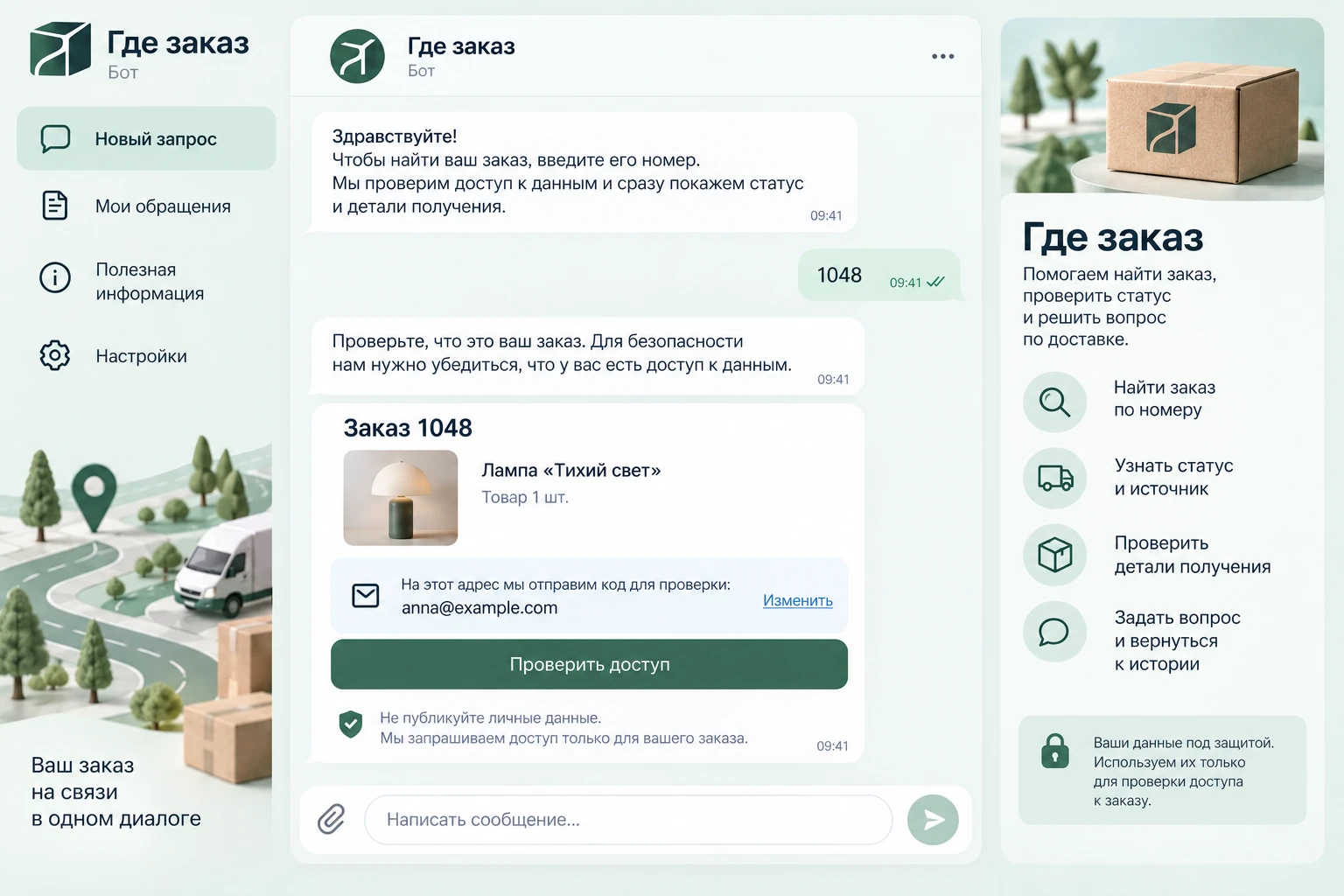
Task: Click the shield checkmark icon in the privacy note
Action: coord(351,724)
